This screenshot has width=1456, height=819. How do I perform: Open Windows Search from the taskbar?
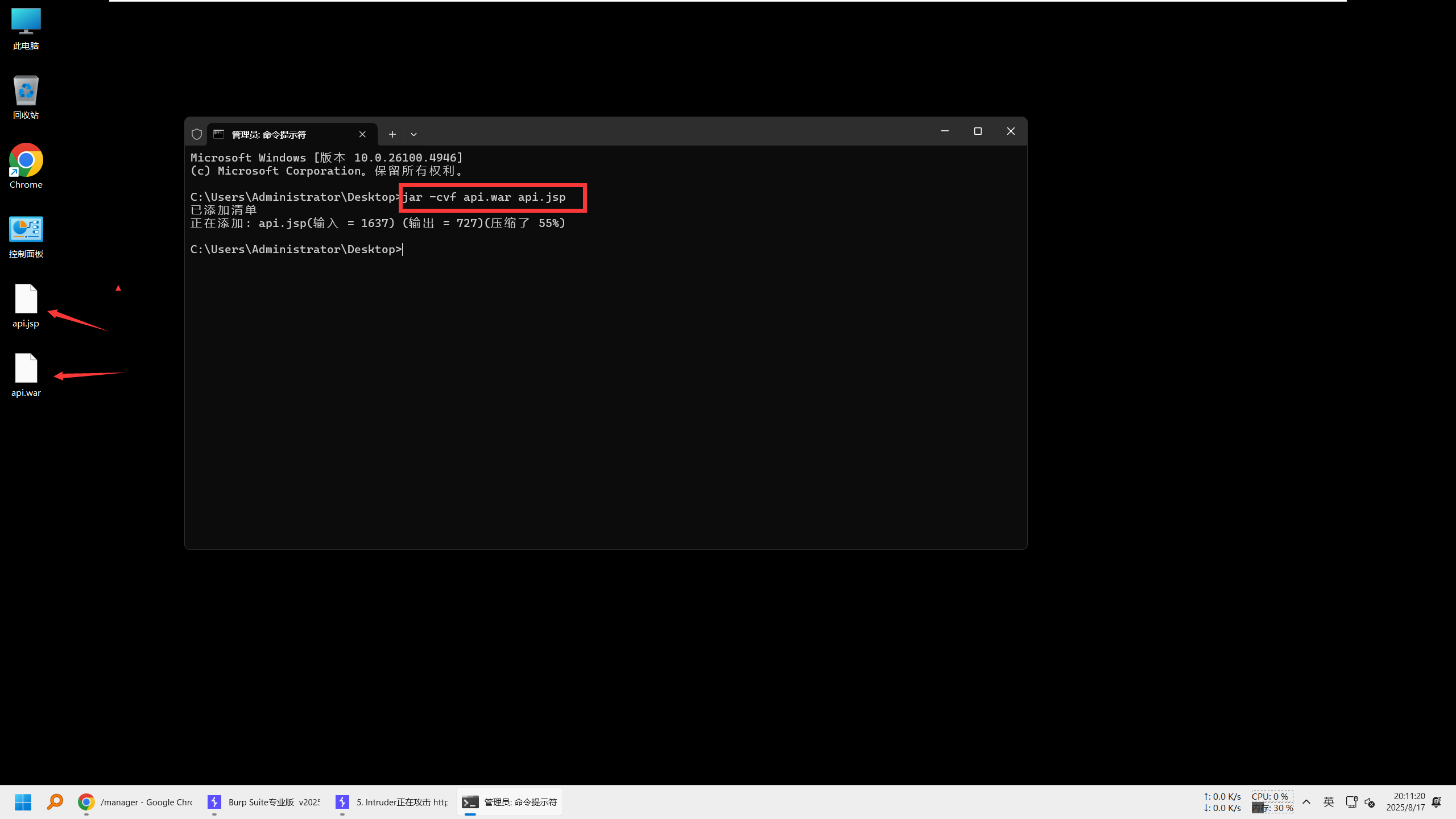(55, 802)
